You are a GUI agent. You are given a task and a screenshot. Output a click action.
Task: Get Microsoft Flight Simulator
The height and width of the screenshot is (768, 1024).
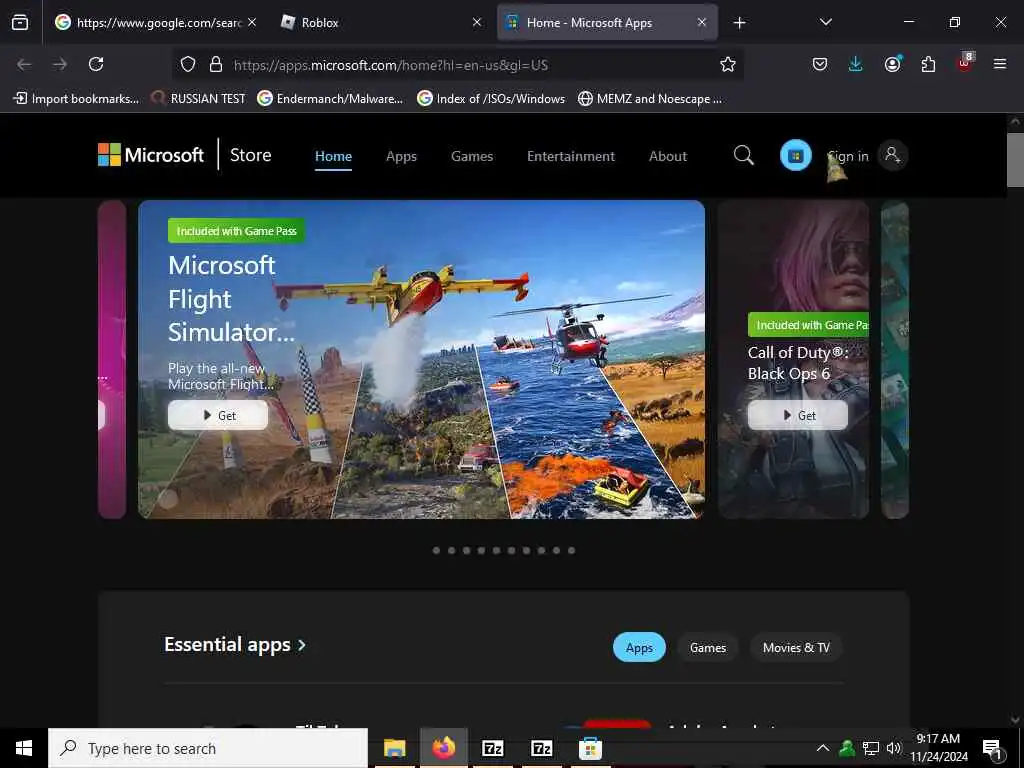click(218, 415)
